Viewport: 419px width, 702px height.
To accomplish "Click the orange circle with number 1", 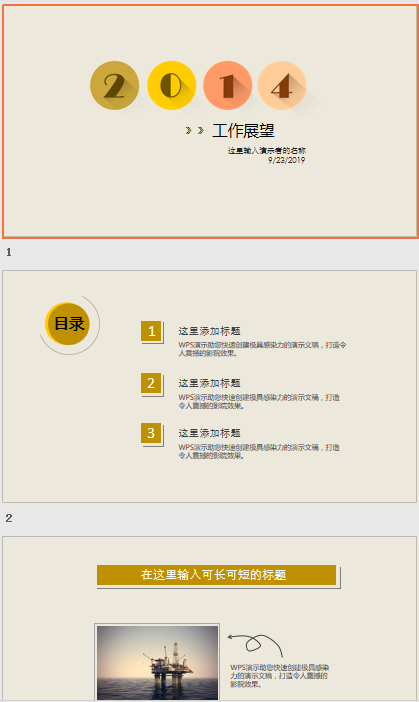I will (x=227, y=86).
